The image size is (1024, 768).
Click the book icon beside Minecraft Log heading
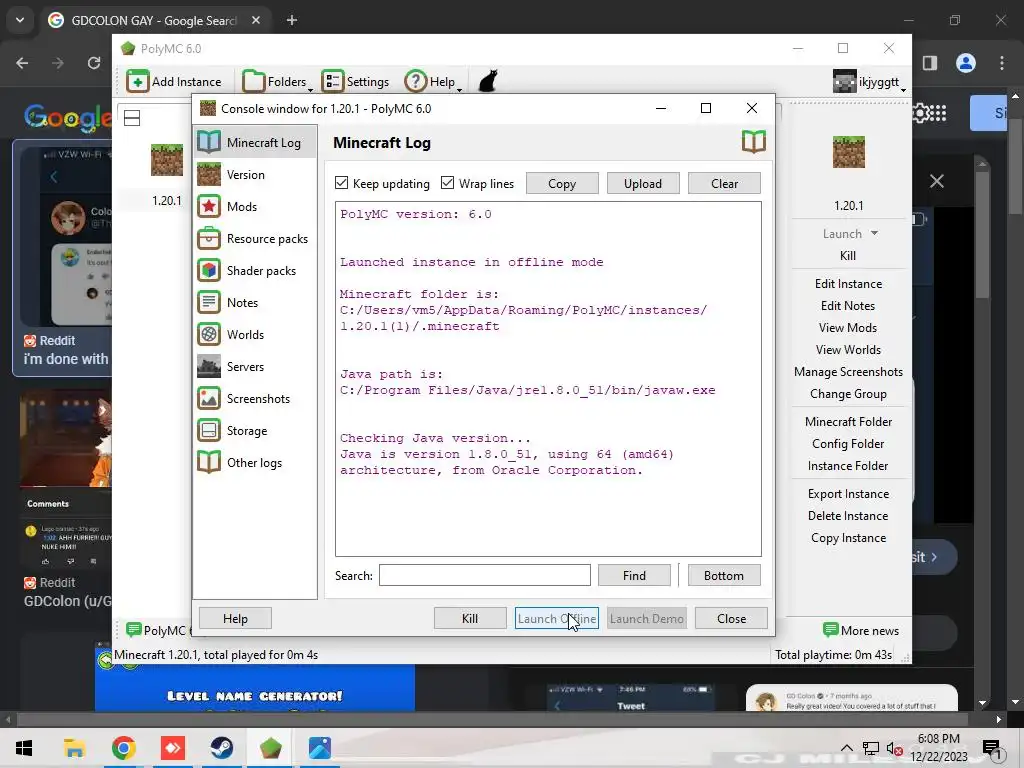click(754, 142)
